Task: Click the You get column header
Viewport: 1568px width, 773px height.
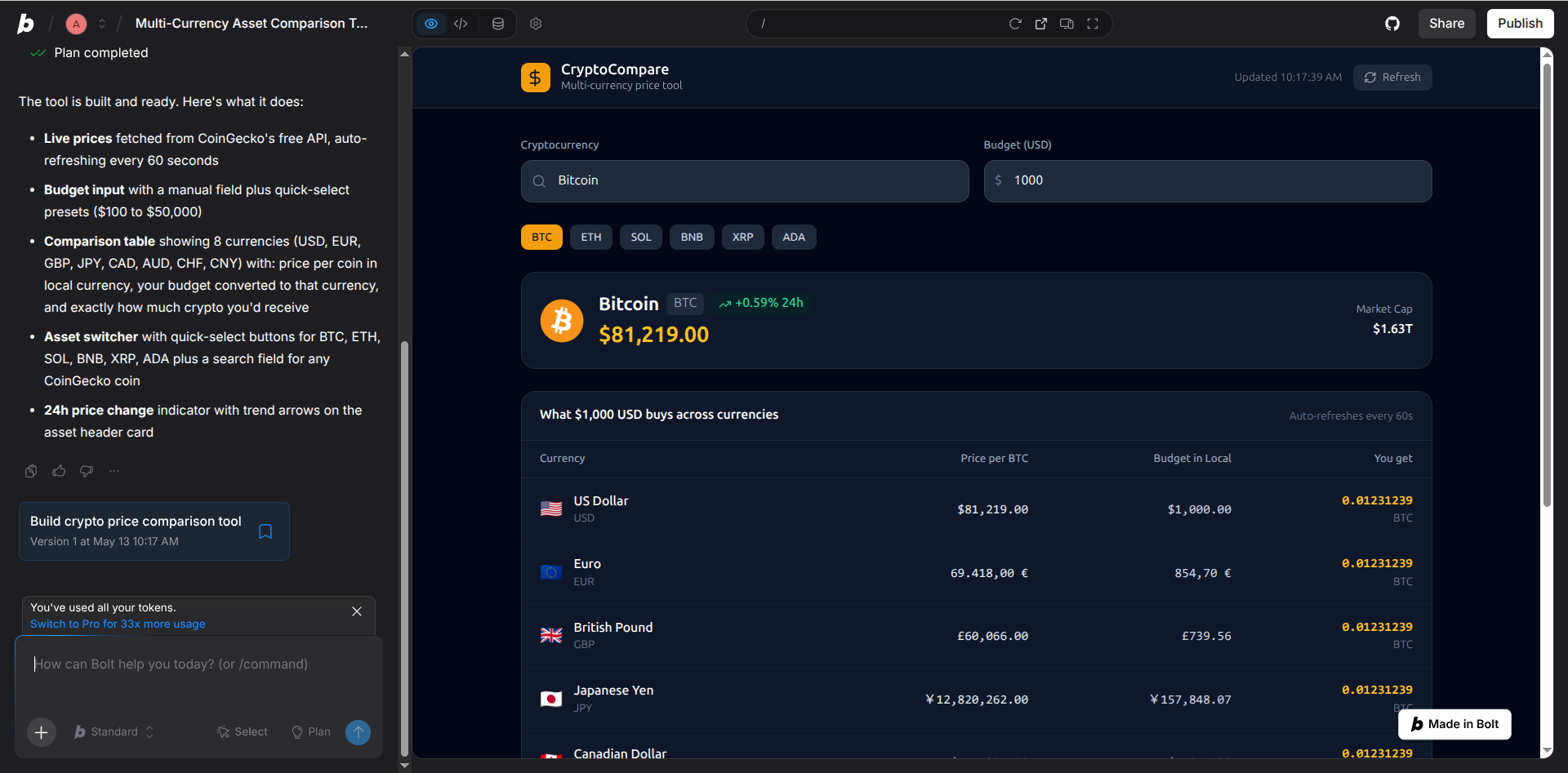Action: (x=1392, y=459)
